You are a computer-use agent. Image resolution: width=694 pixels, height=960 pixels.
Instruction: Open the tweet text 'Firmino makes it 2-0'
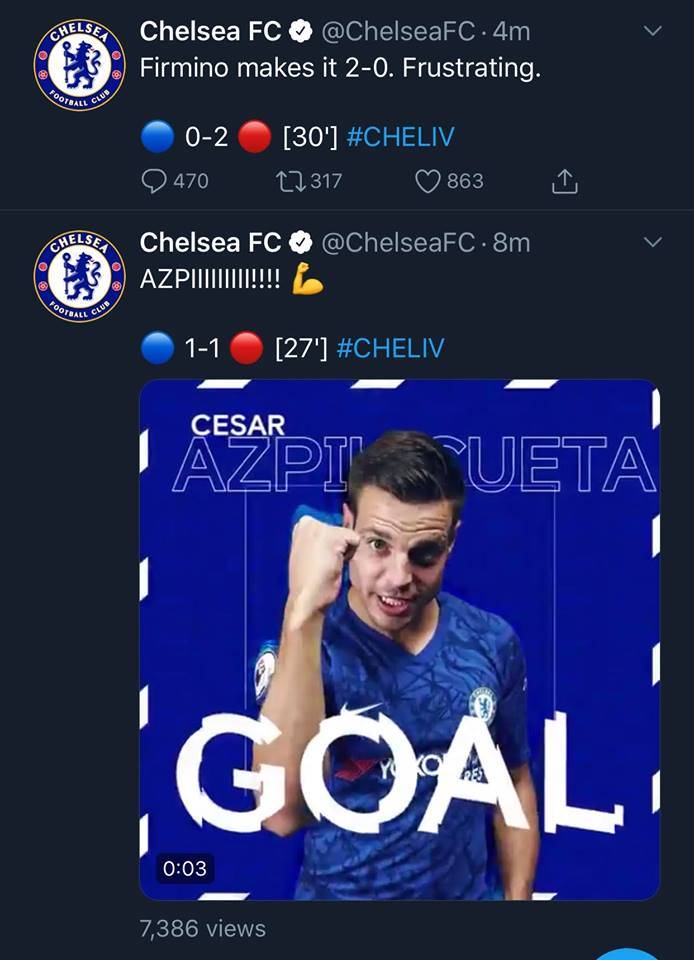[340, 71]
